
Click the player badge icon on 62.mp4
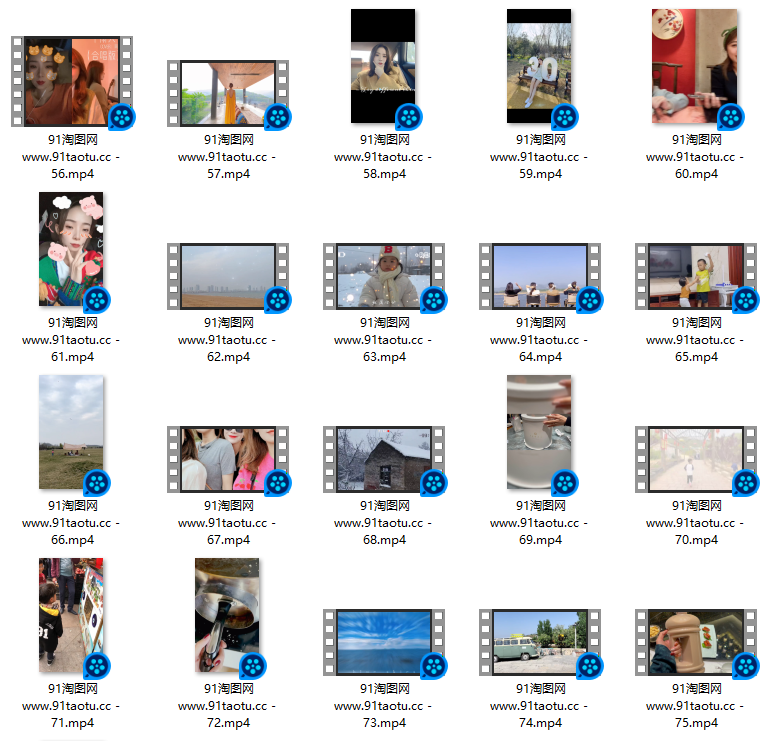click(278, 300)
